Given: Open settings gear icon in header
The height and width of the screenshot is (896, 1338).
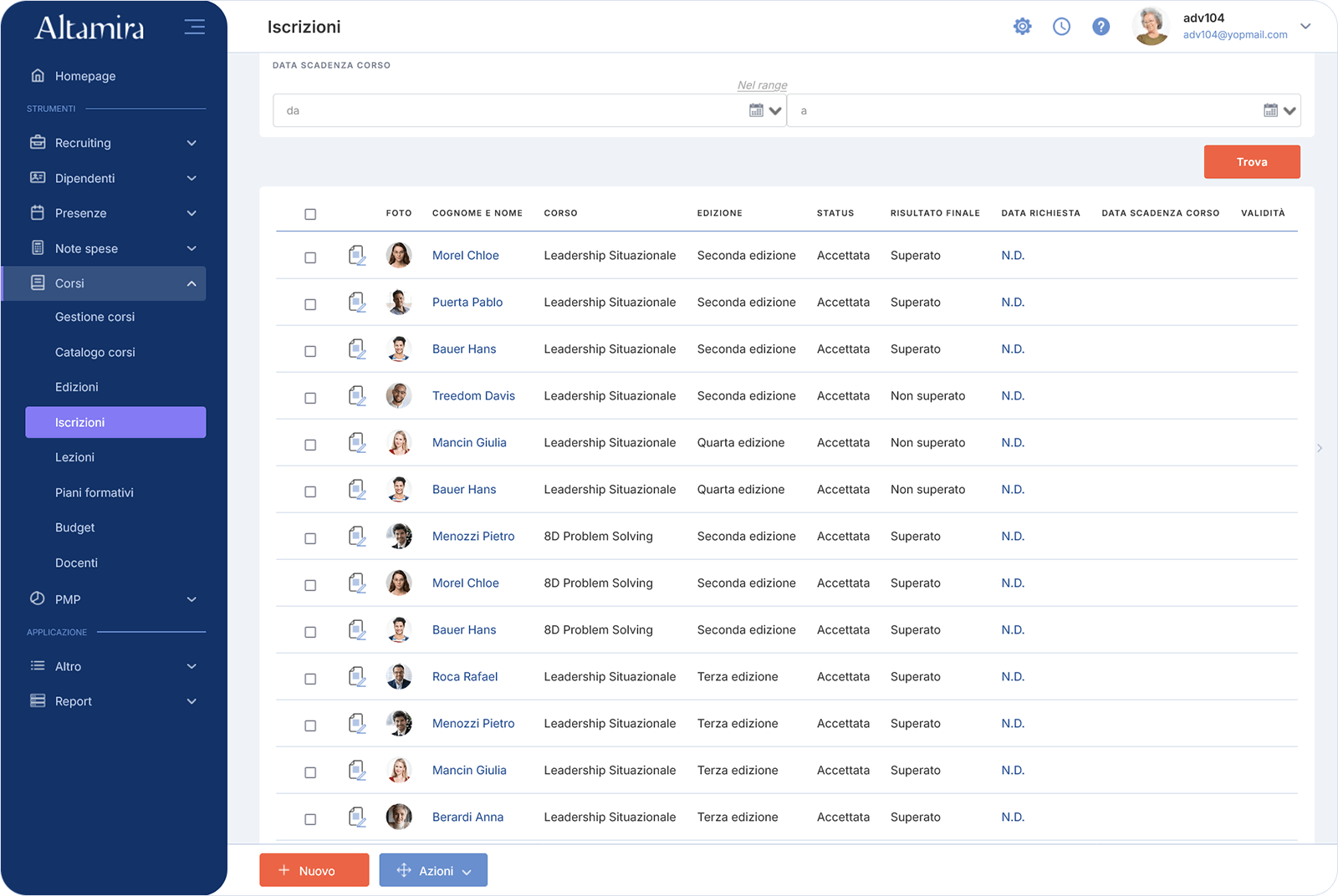Looking at the screenshot, I should (1022, 27).
